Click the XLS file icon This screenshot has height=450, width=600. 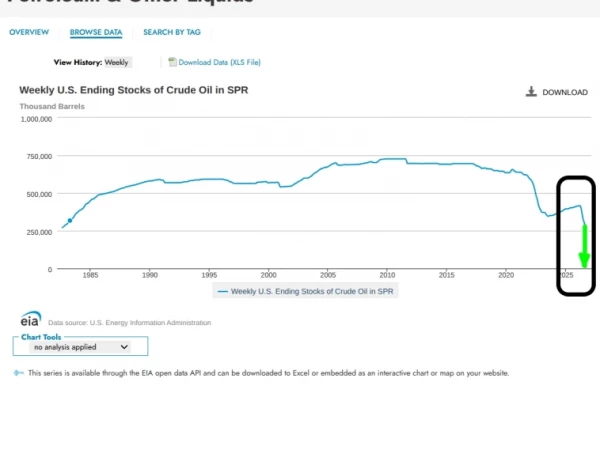(172, 62)
